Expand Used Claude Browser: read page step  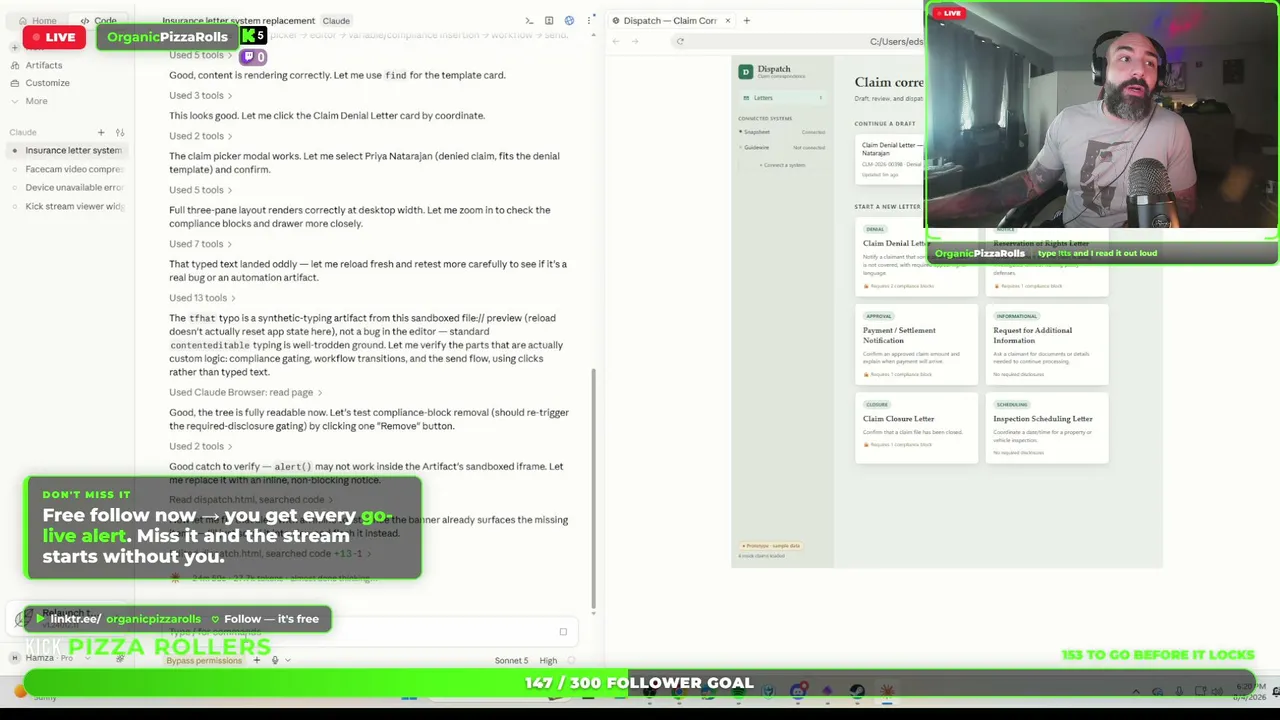(x=245, y=392)
